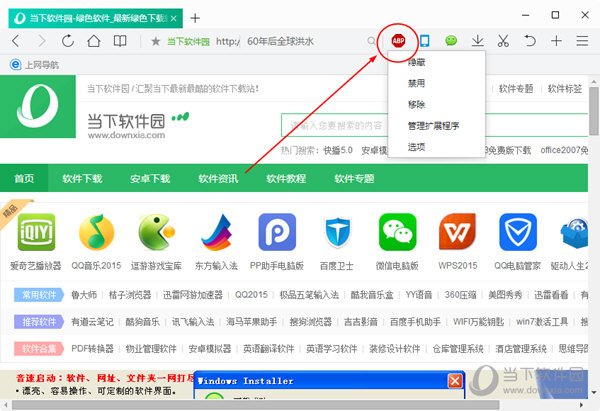The width and height of the screenshot is (600, 411).
Task: Open the 逗游游戏宝库 app icon
Action: (x=157, y=232)
